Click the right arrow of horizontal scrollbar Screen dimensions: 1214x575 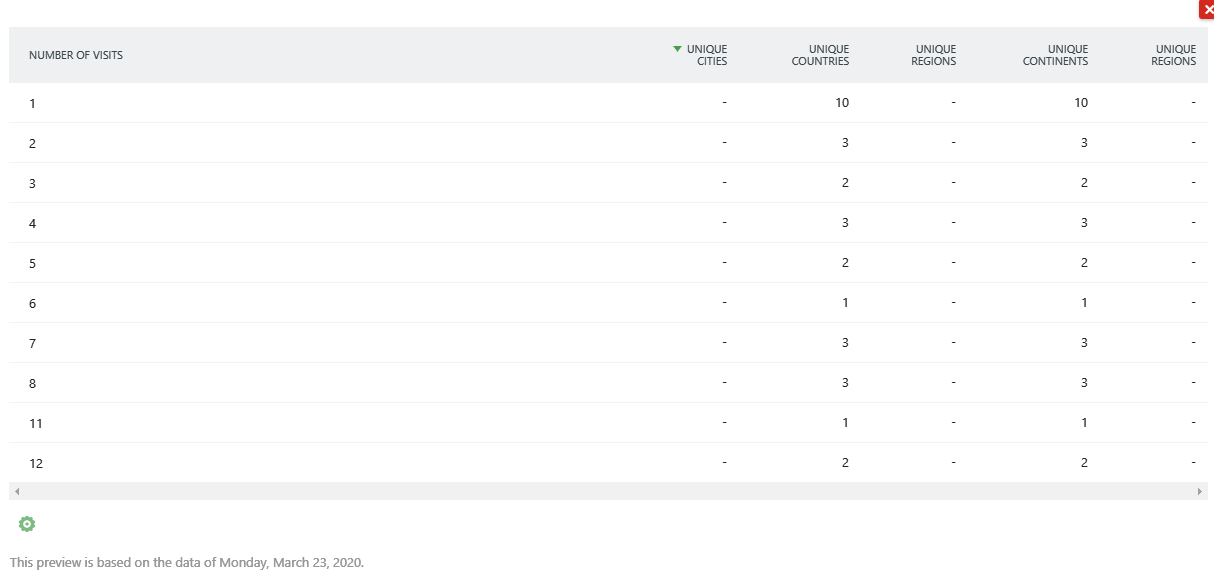pos(1200,492)
